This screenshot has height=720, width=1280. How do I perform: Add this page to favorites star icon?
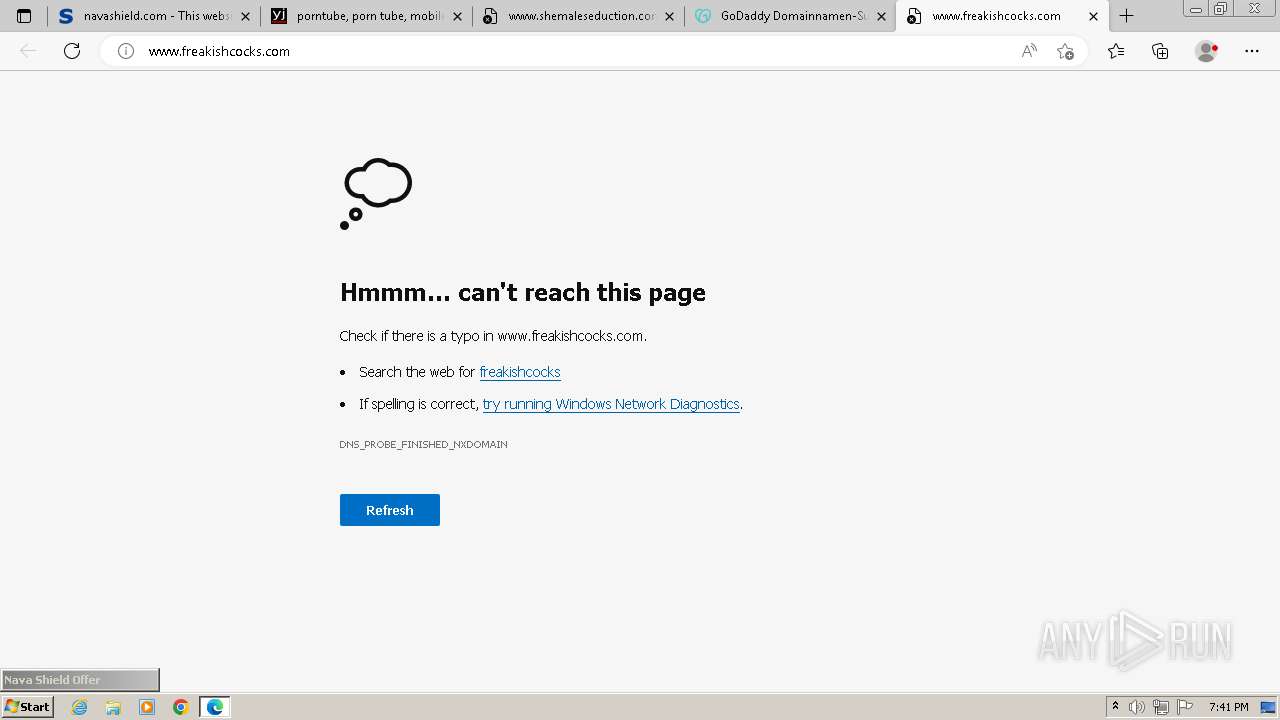point(1065,51)
